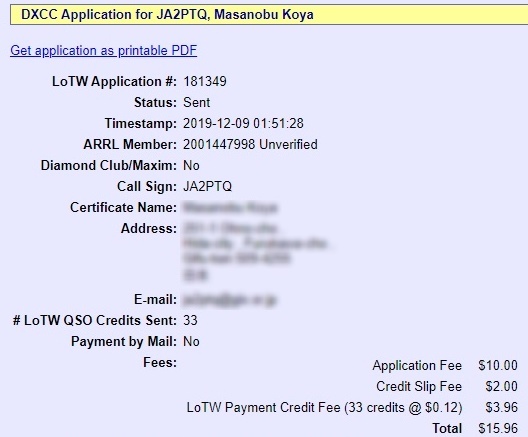
Task: Click the timestamp 2019-12-09 01:51:28
Action: click(243, 123)
